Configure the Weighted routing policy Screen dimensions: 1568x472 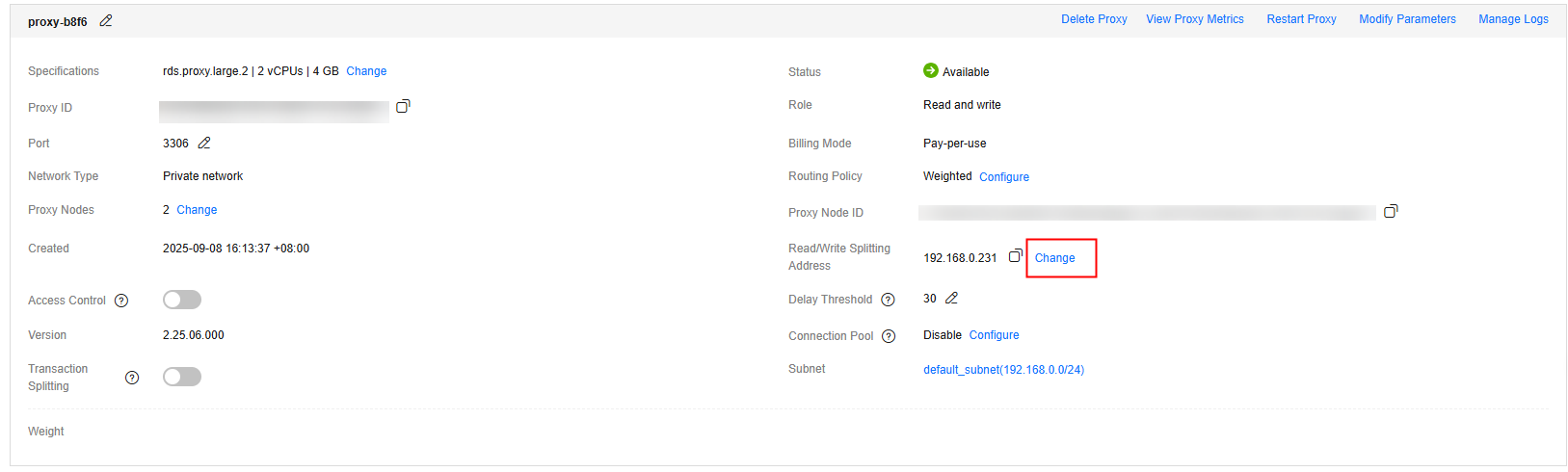coord(1004,177)
